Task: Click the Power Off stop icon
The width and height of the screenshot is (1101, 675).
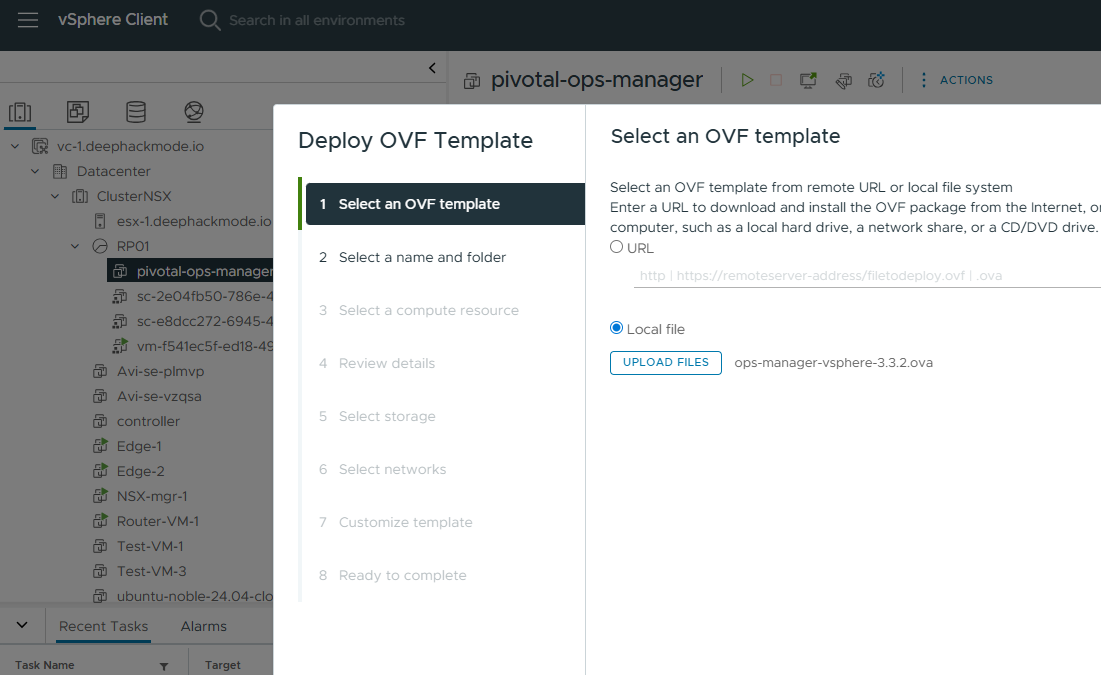Action: [776, 80]
